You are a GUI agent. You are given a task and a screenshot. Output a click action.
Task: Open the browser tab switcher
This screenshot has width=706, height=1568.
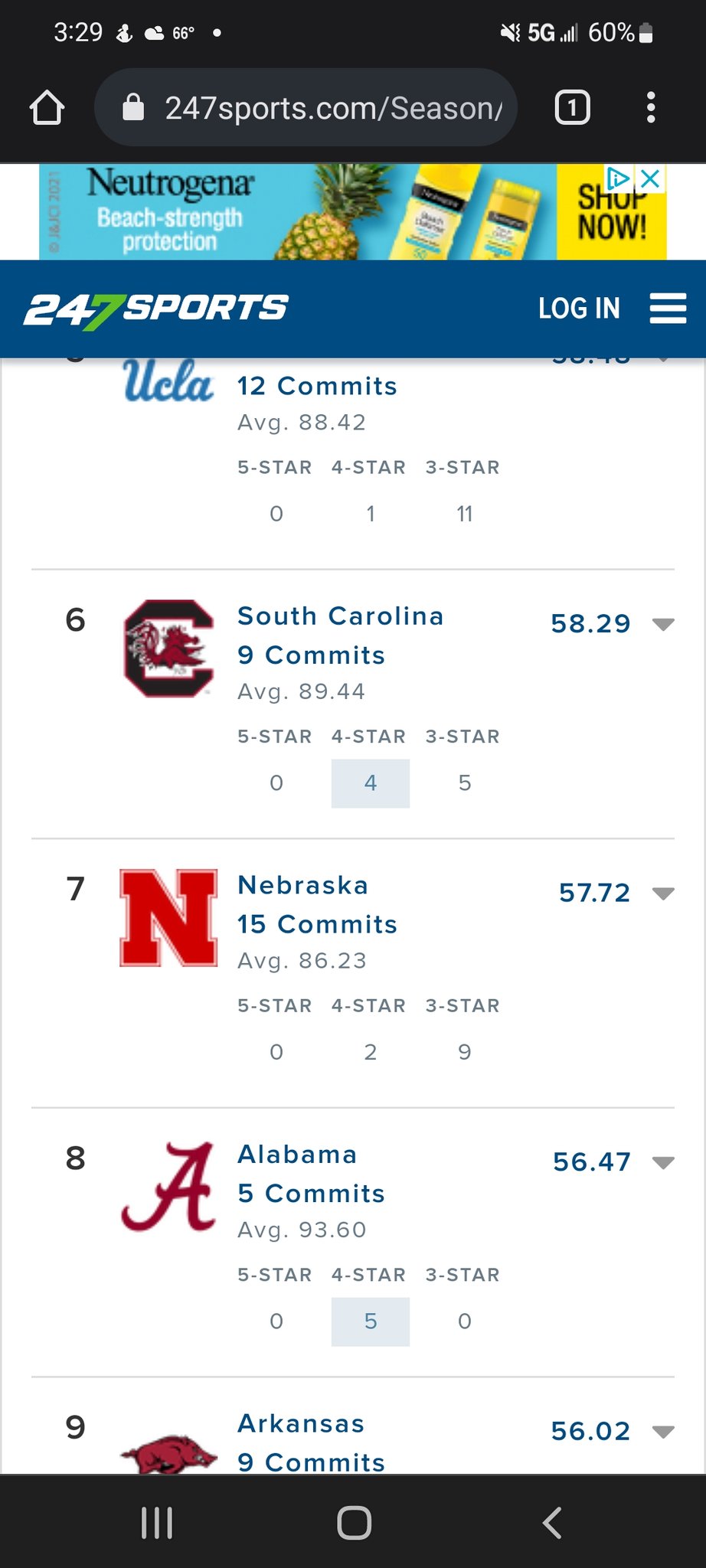coord(572,107)
